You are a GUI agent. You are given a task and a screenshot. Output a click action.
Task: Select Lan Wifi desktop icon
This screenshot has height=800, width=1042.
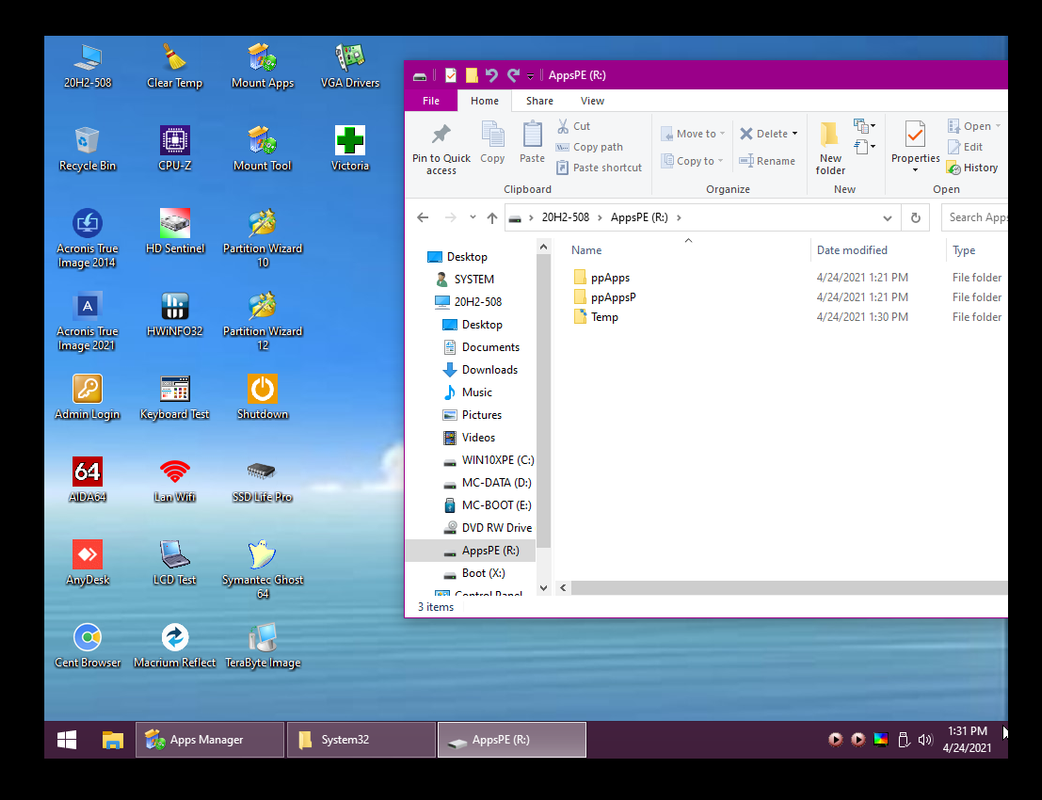point(174,479)
